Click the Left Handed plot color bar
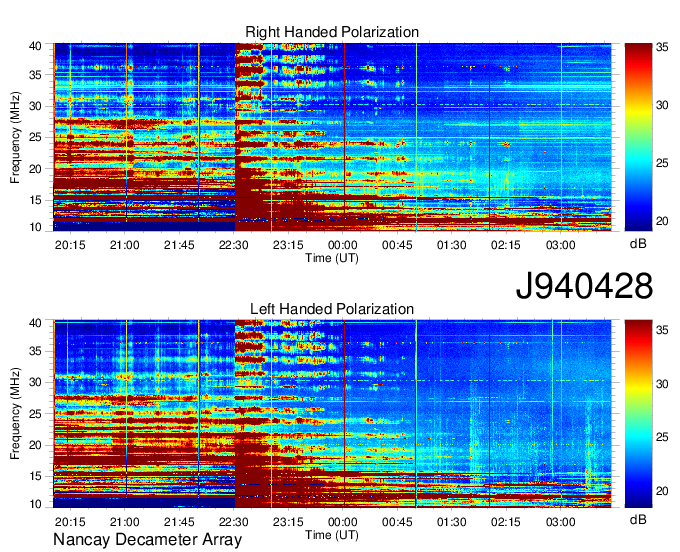This screenshot has height=552, width=680. tap(638, 414)
